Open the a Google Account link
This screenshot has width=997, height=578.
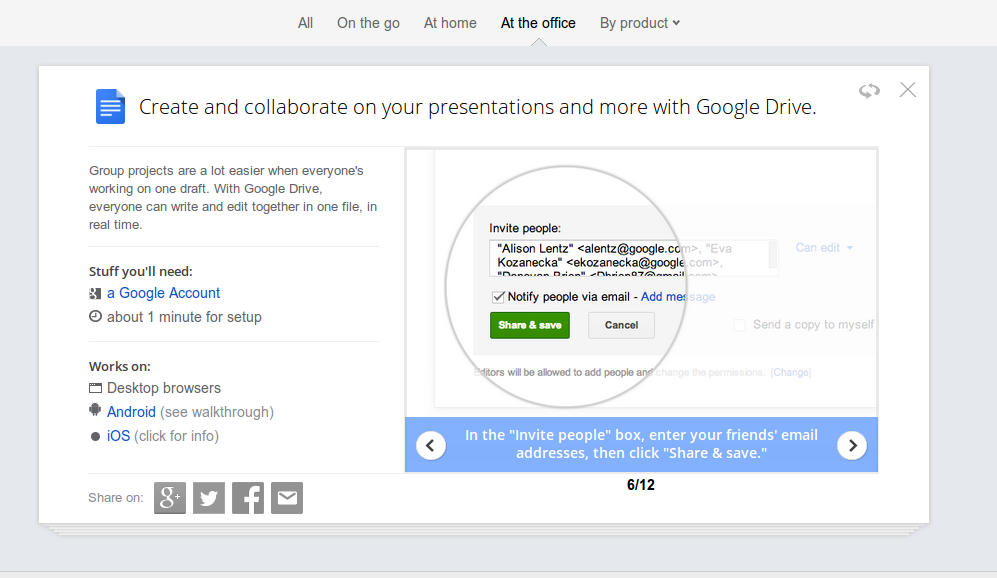click(x=163, y=293)
